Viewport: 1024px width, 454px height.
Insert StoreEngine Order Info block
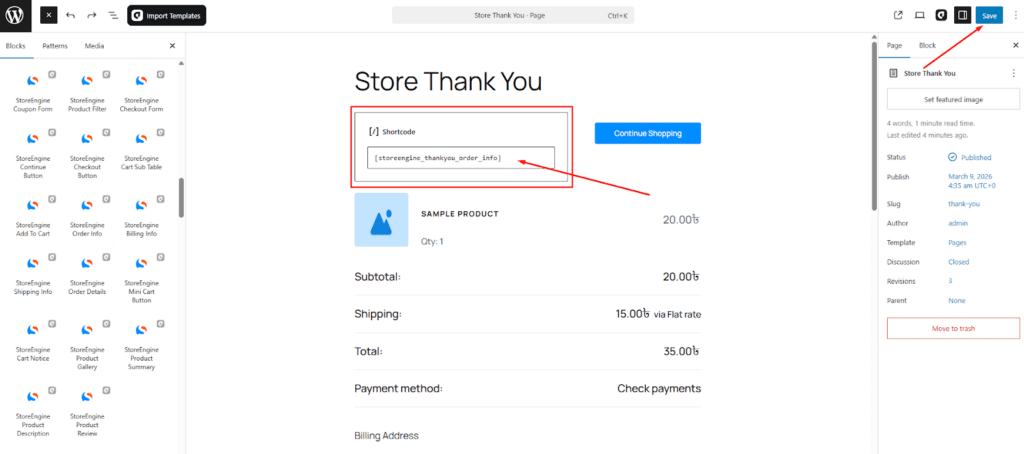click(87, 216)
